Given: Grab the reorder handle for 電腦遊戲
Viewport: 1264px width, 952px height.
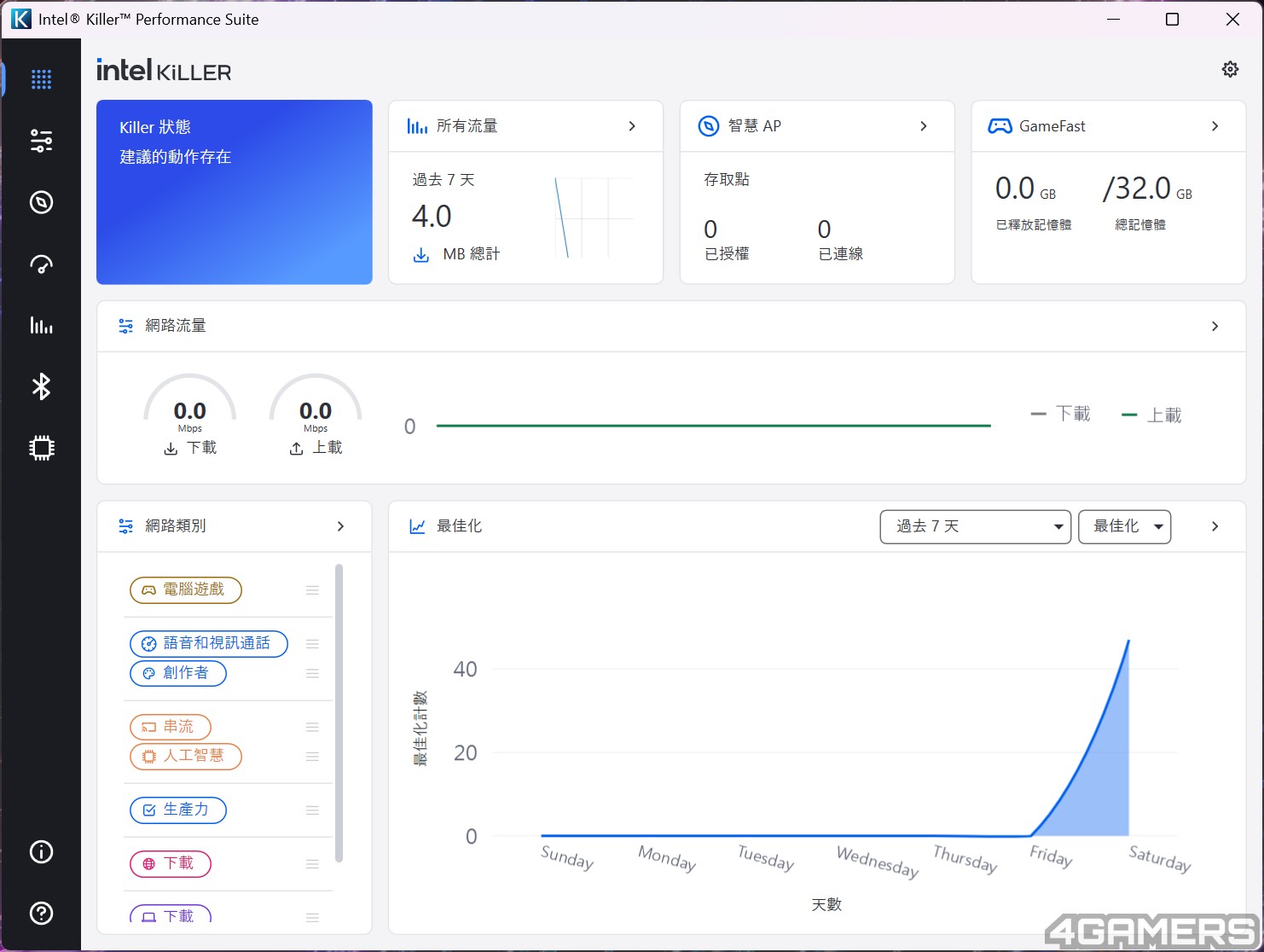Looking at the screenshot, I should (x=312, y=590).
